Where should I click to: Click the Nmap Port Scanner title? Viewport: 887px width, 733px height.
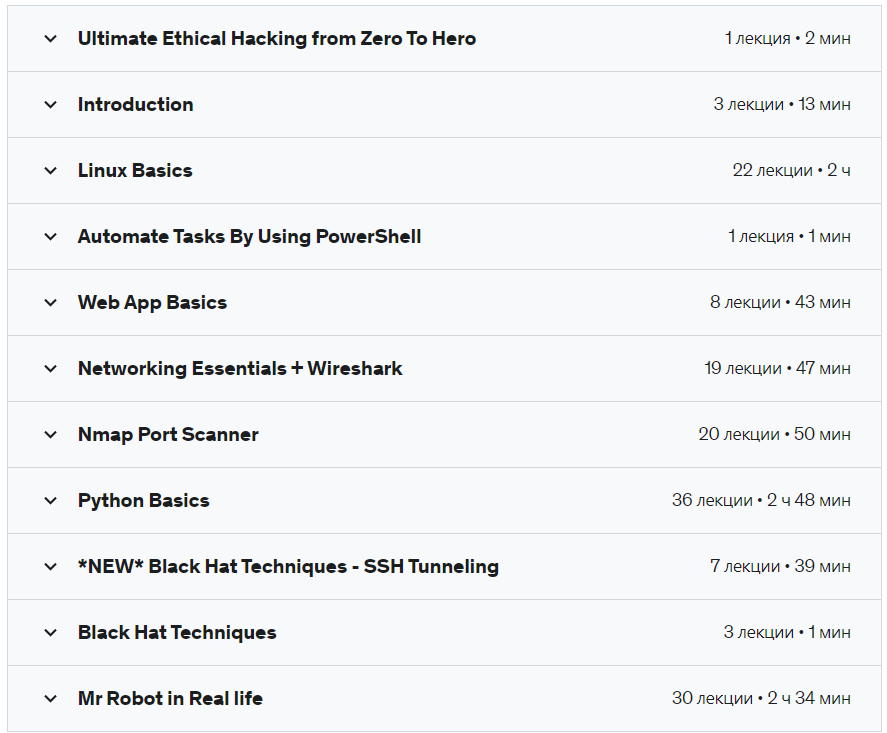coord(168,435)
